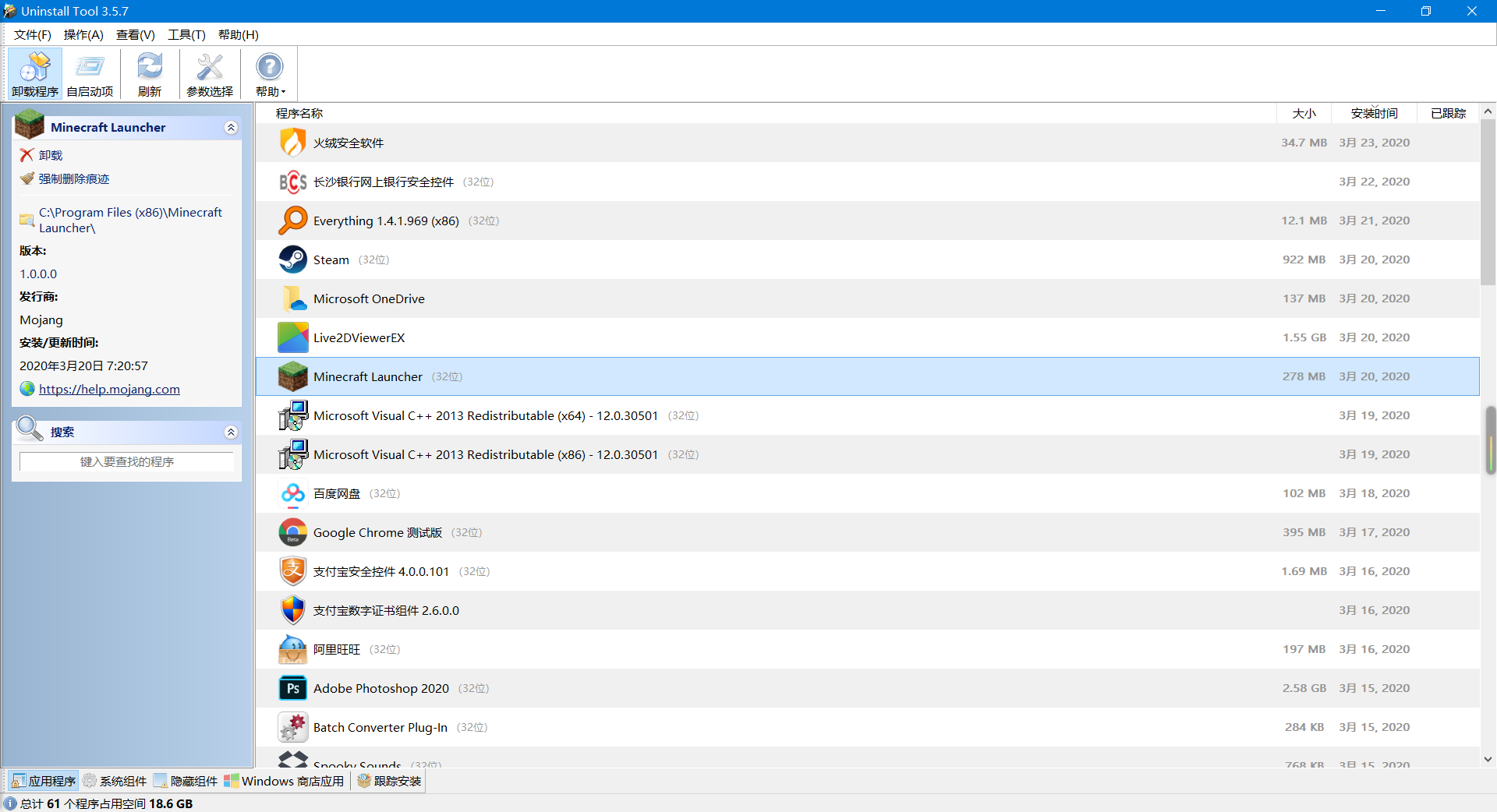Switch to the 应用程序 tab

(x=44, y=781)
